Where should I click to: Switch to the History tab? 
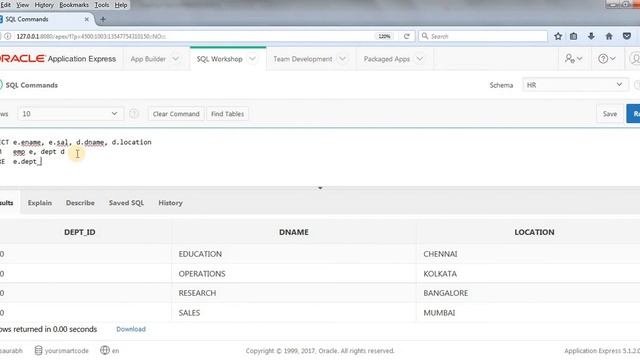coord(170,203)
